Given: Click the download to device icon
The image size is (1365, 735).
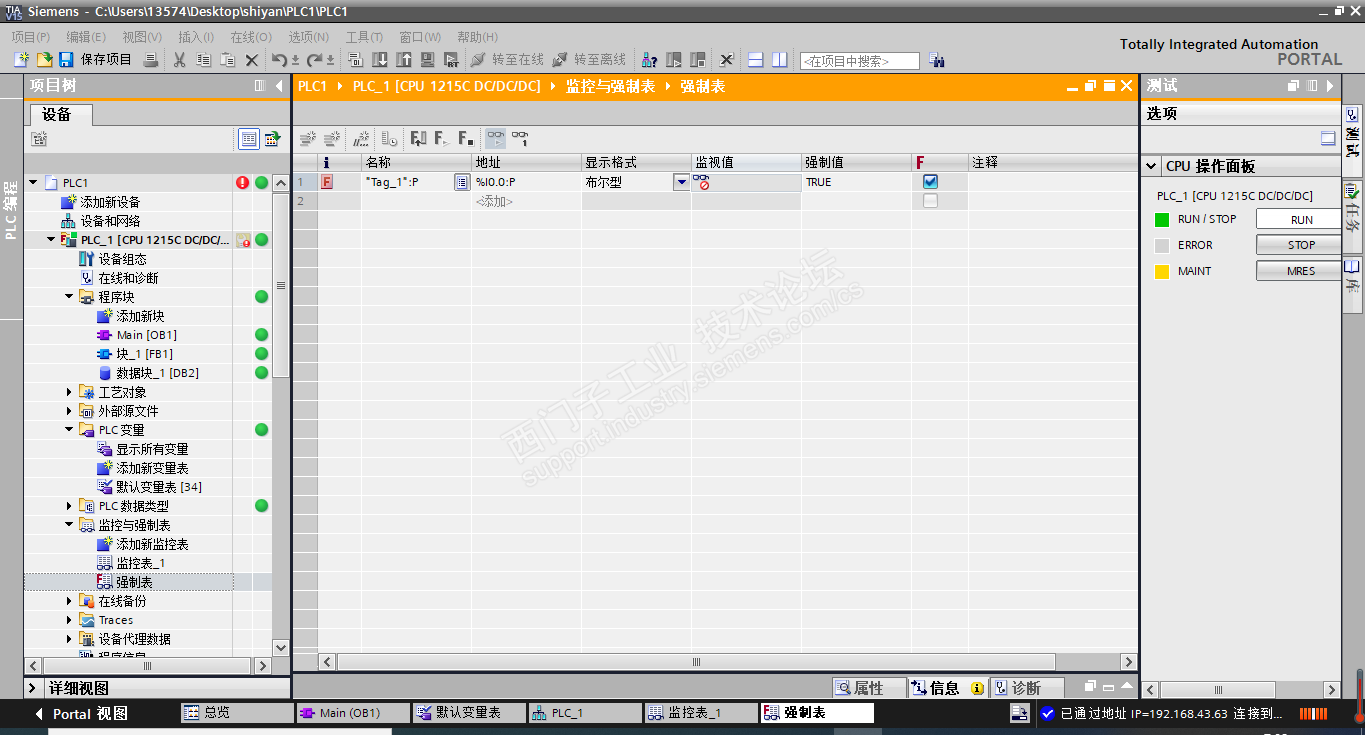Looking at the screenshot, I should (x=380, y=60).
